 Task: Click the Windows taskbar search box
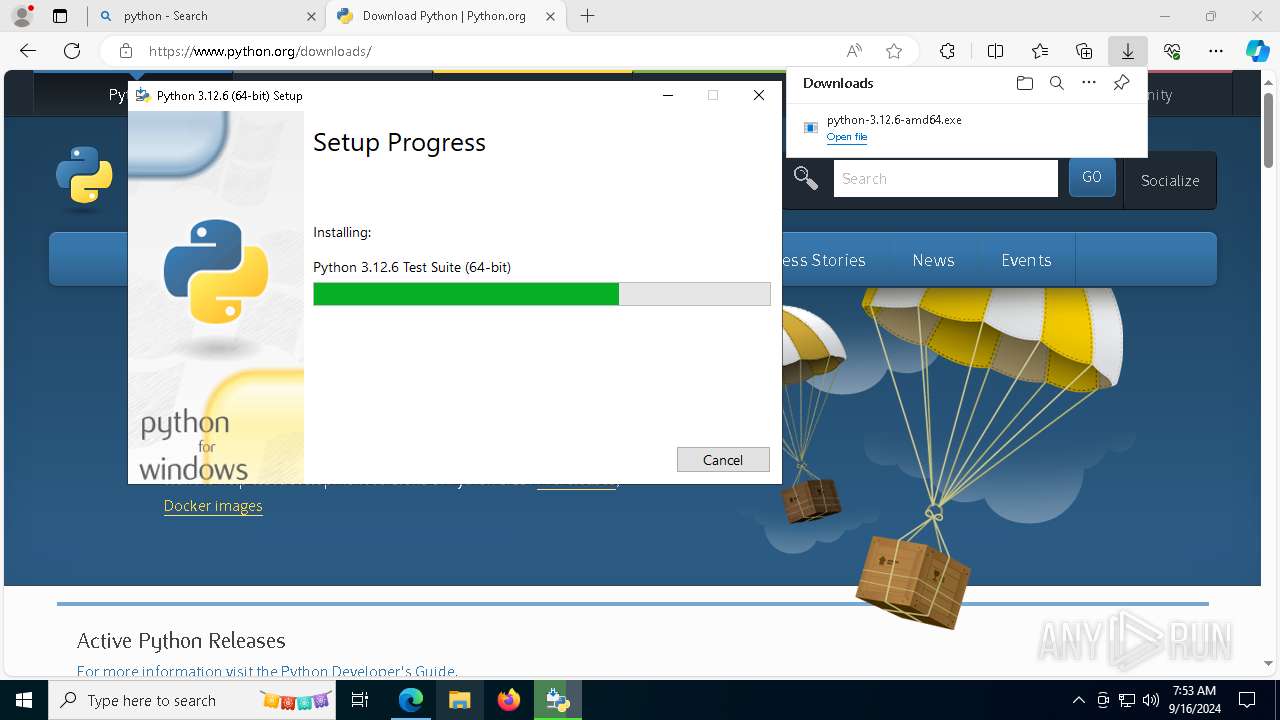pos(191,700)
